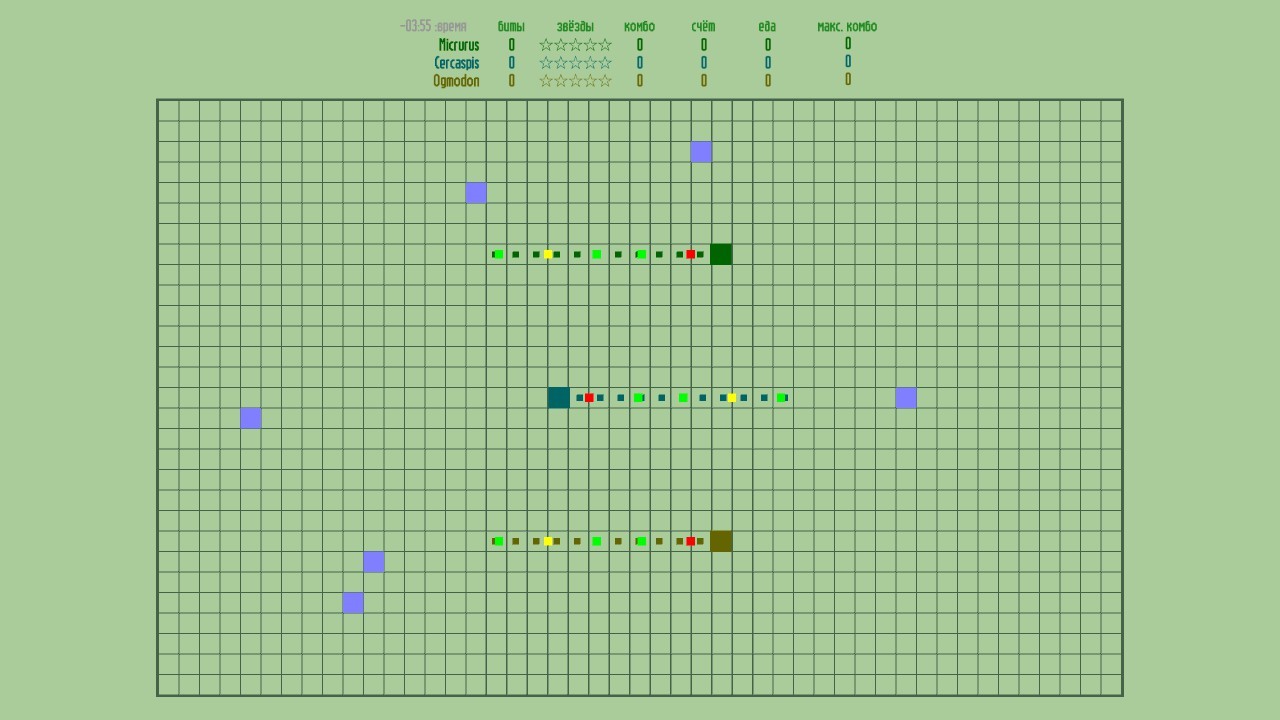
Task: Click the dark green Micrurus snake head
Action: point(721,254)
